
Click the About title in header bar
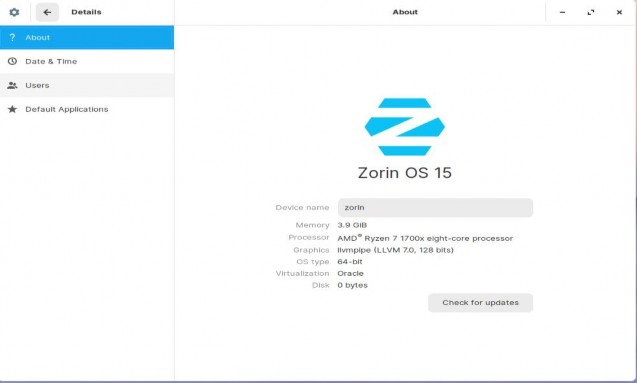(x=405, y=12)
